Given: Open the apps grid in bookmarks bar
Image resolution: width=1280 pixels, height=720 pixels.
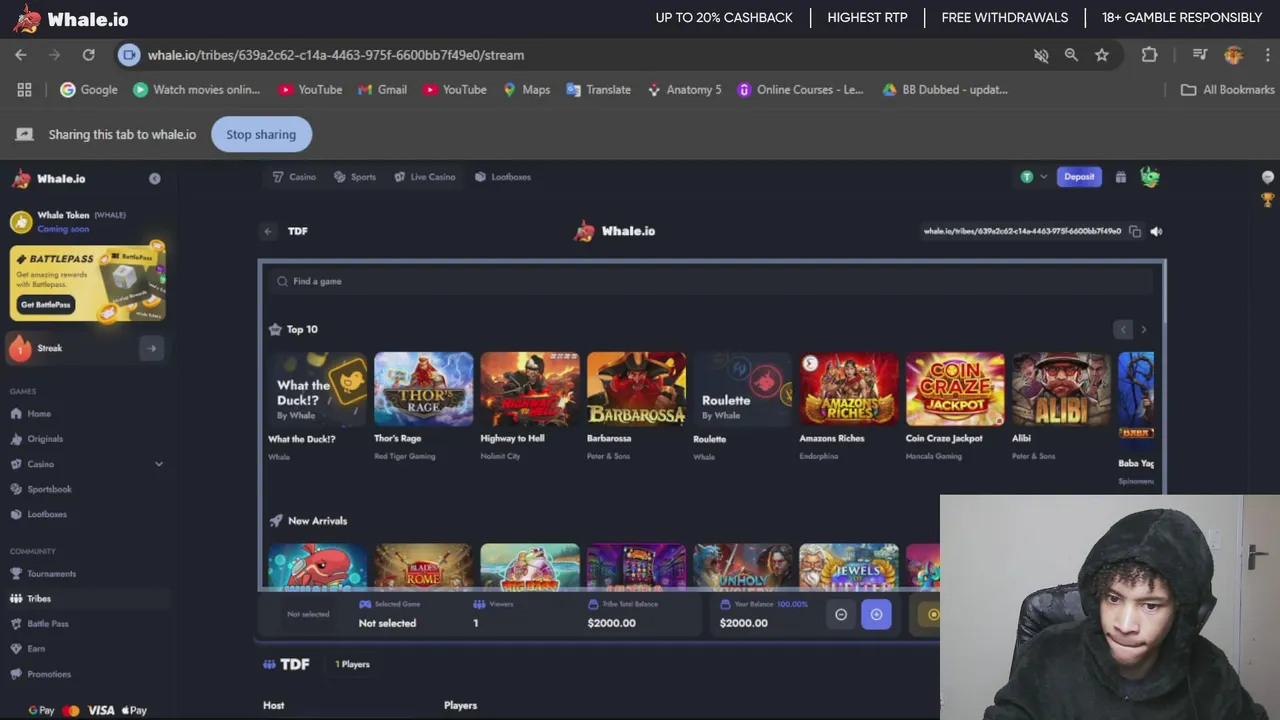Looking at the screenshot, I should coord(24,89).
